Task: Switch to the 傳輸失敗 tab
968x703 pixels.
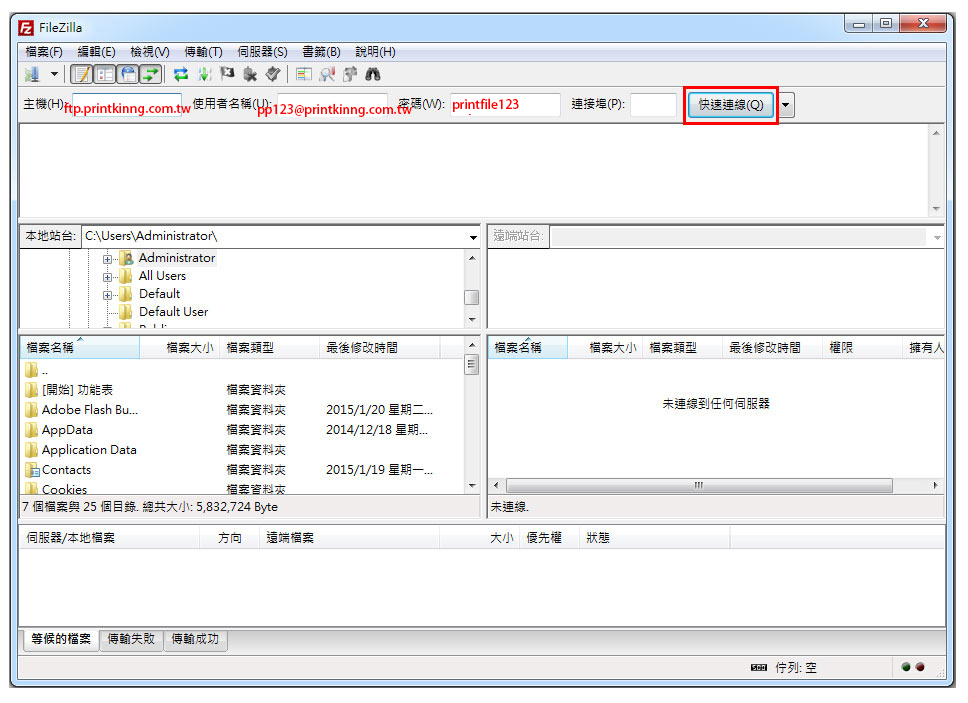Action: click(131, 639)
